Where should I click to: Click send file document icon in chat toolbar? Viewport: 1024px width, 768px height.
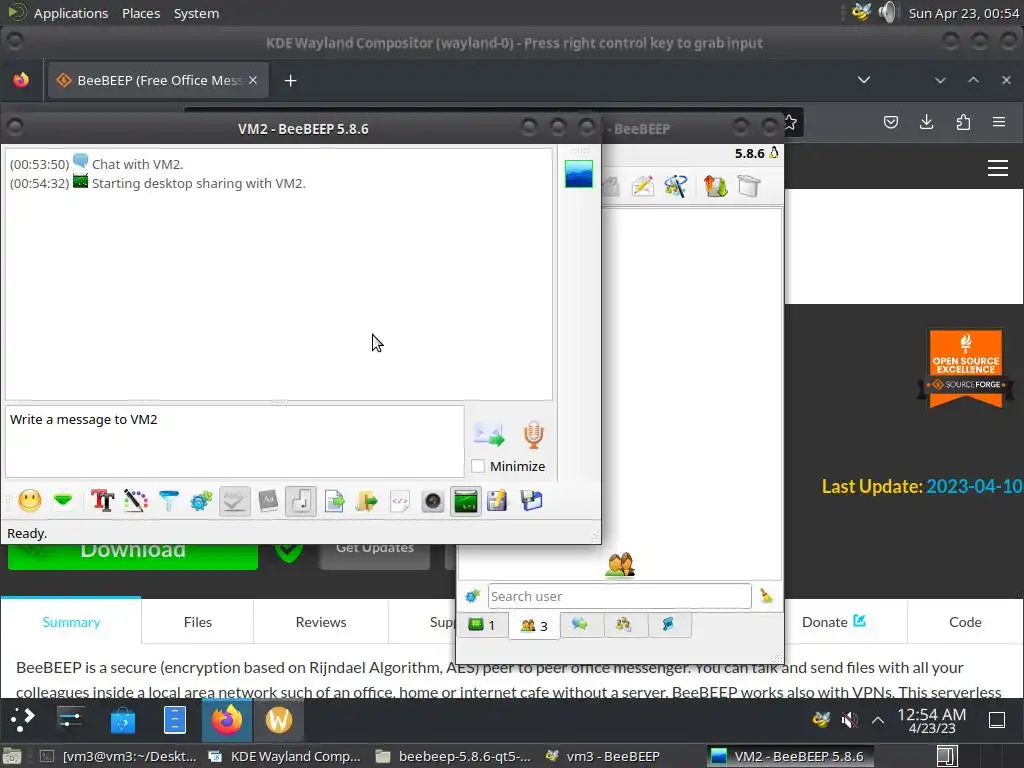coord(334,501)
